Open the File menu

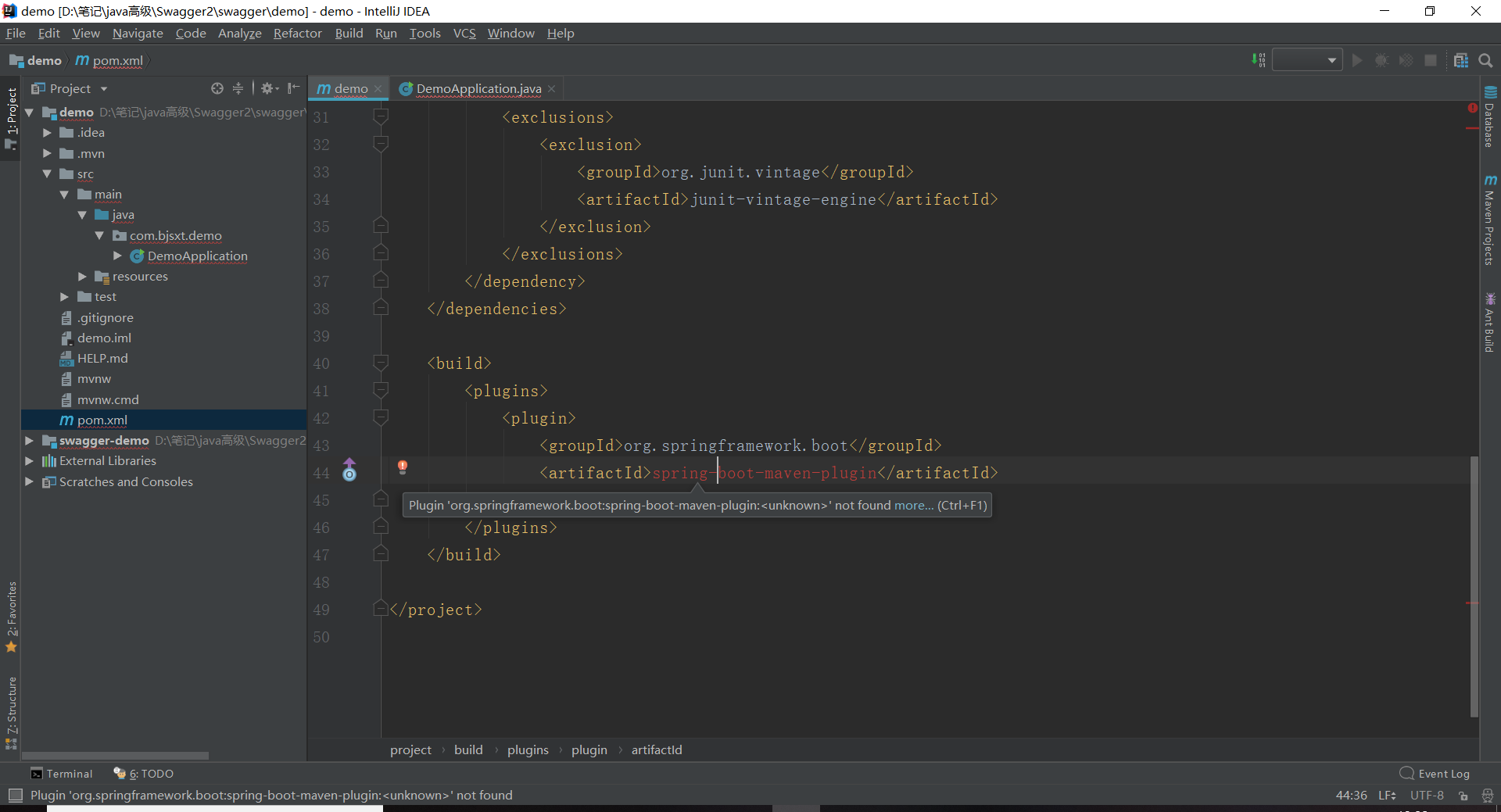coord(16,33)
